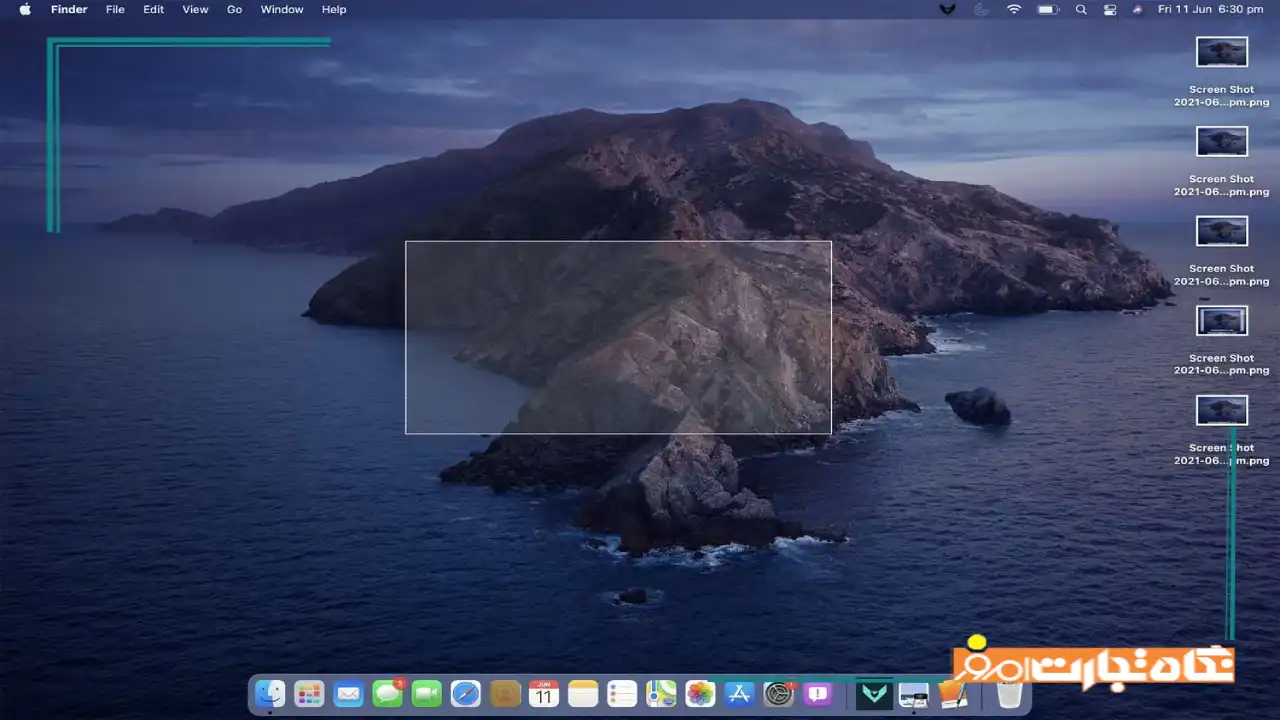Open Finder from the Dock
Image resolution: width=1280 pixels, height=720 pixels.
click(x=270, y=693)
